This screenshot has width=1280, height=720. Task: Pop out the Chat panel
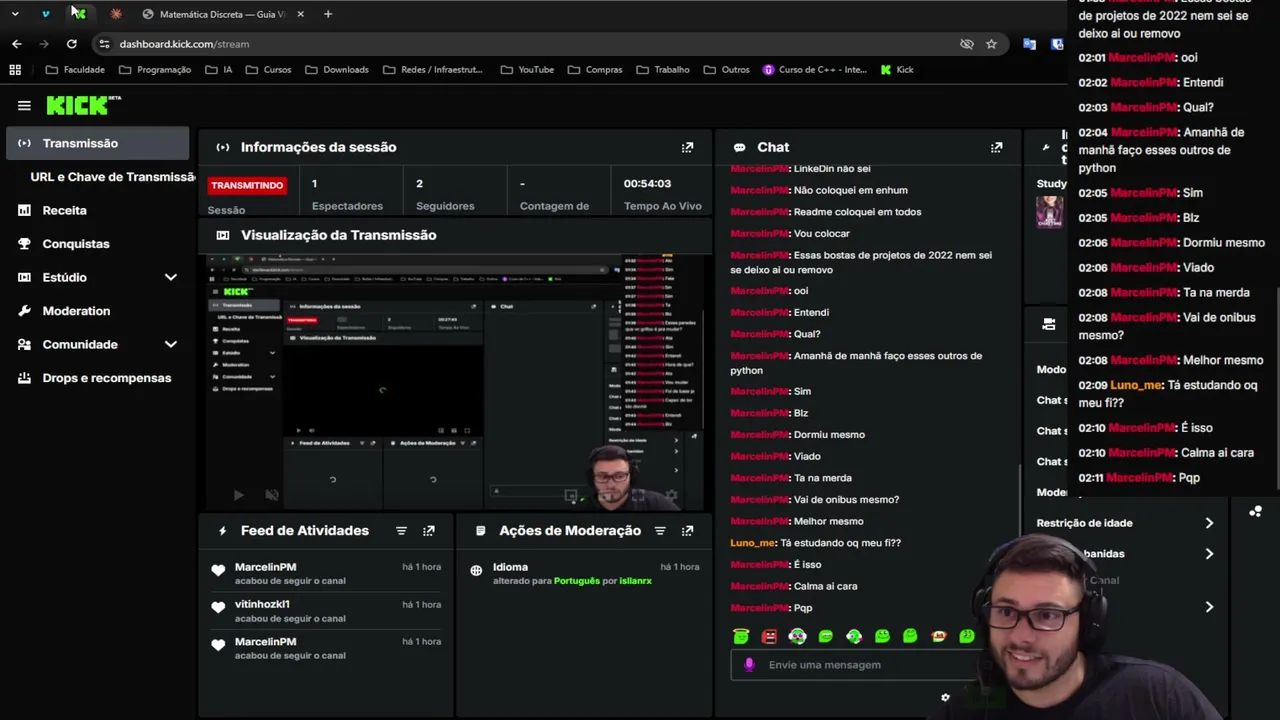(x=996, y=147)
